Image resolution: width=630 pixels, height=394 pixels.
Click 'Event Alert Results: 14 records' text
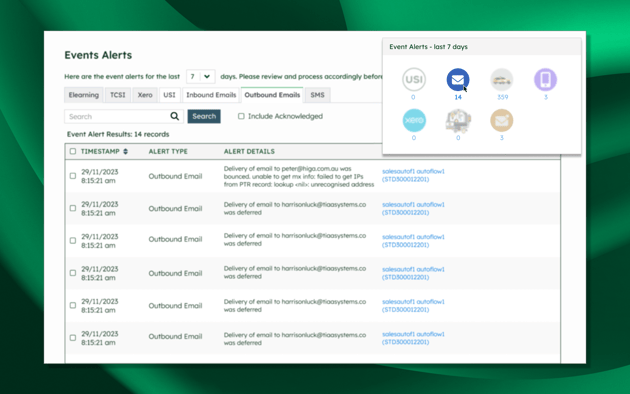click(x=118, y=134)
